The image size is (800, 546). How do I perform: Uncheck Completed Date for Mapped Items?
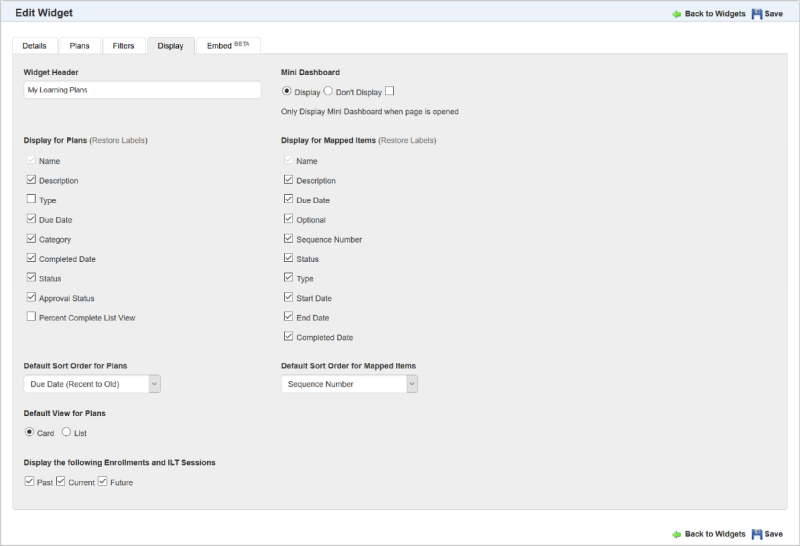pos(288,336)
